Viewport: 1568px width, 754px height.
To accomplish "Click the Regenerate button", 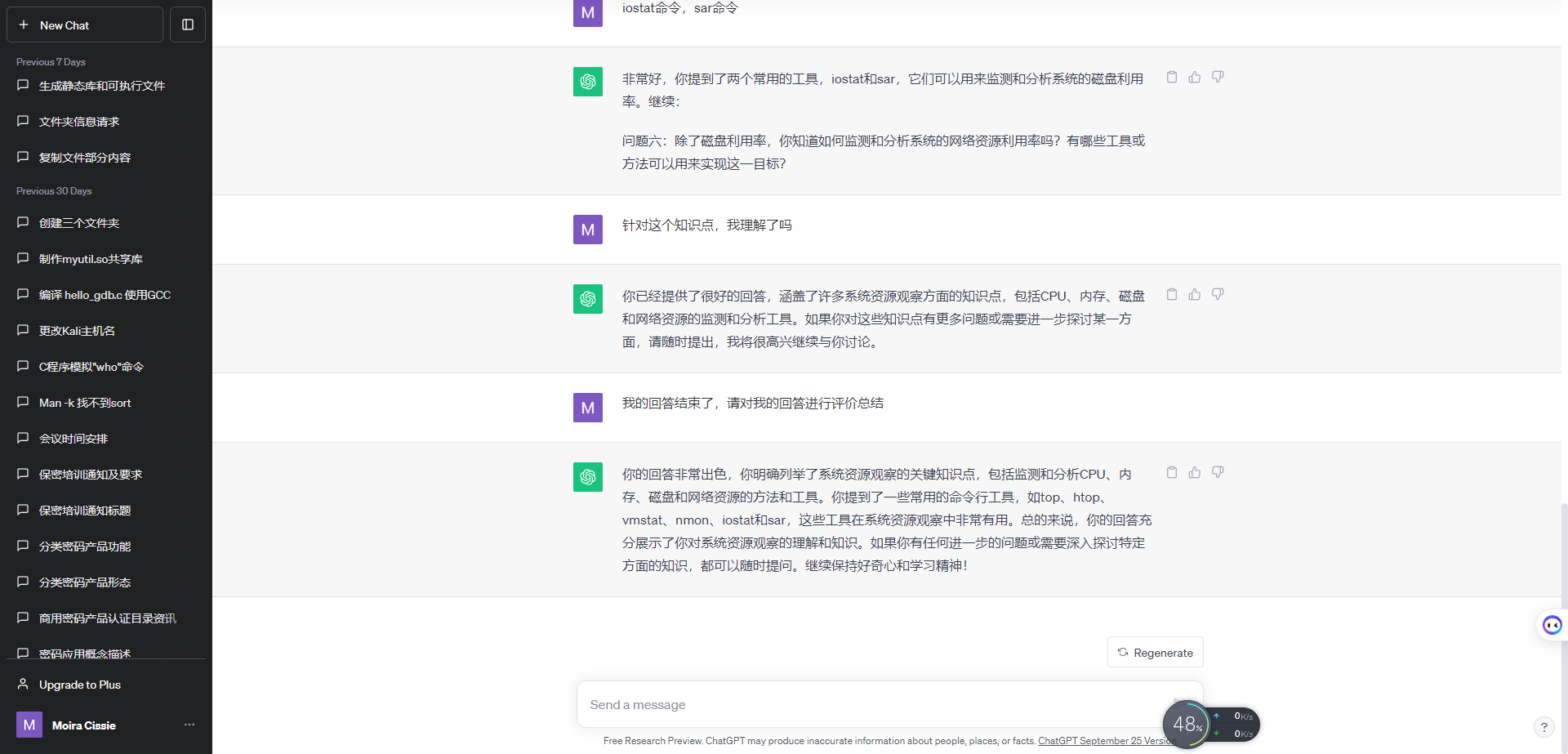I will (x=1156, y=652).
